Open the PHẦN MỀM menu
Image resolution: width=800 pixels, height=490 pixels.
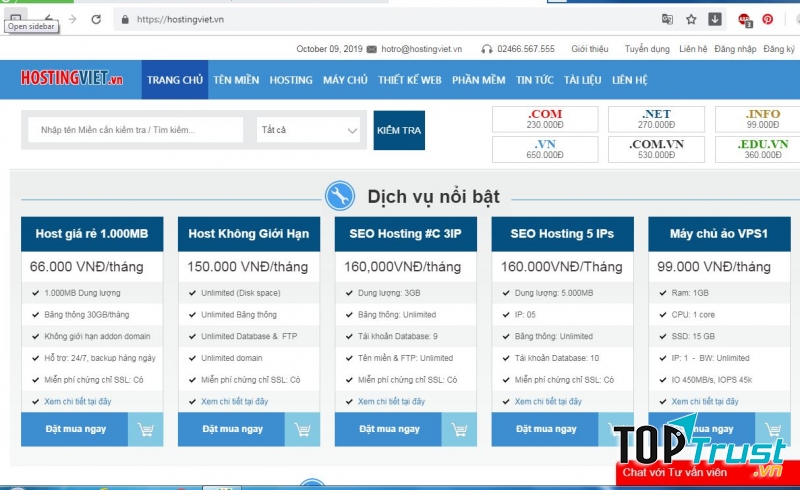[479, 80]
